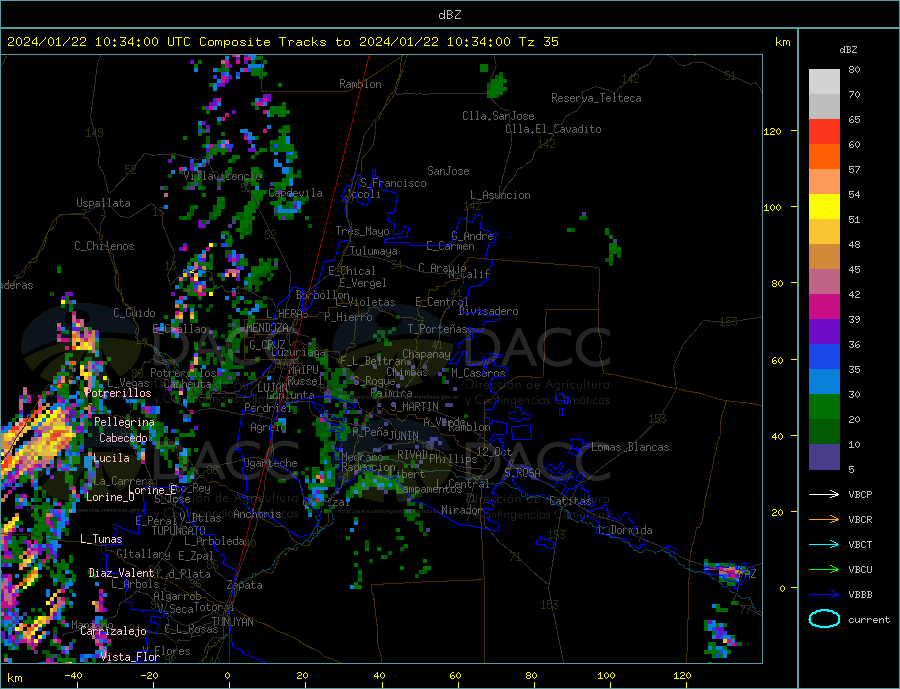Click the Cabecedo map label
Screen dimensions: 900x689
[x=123, y=438]
